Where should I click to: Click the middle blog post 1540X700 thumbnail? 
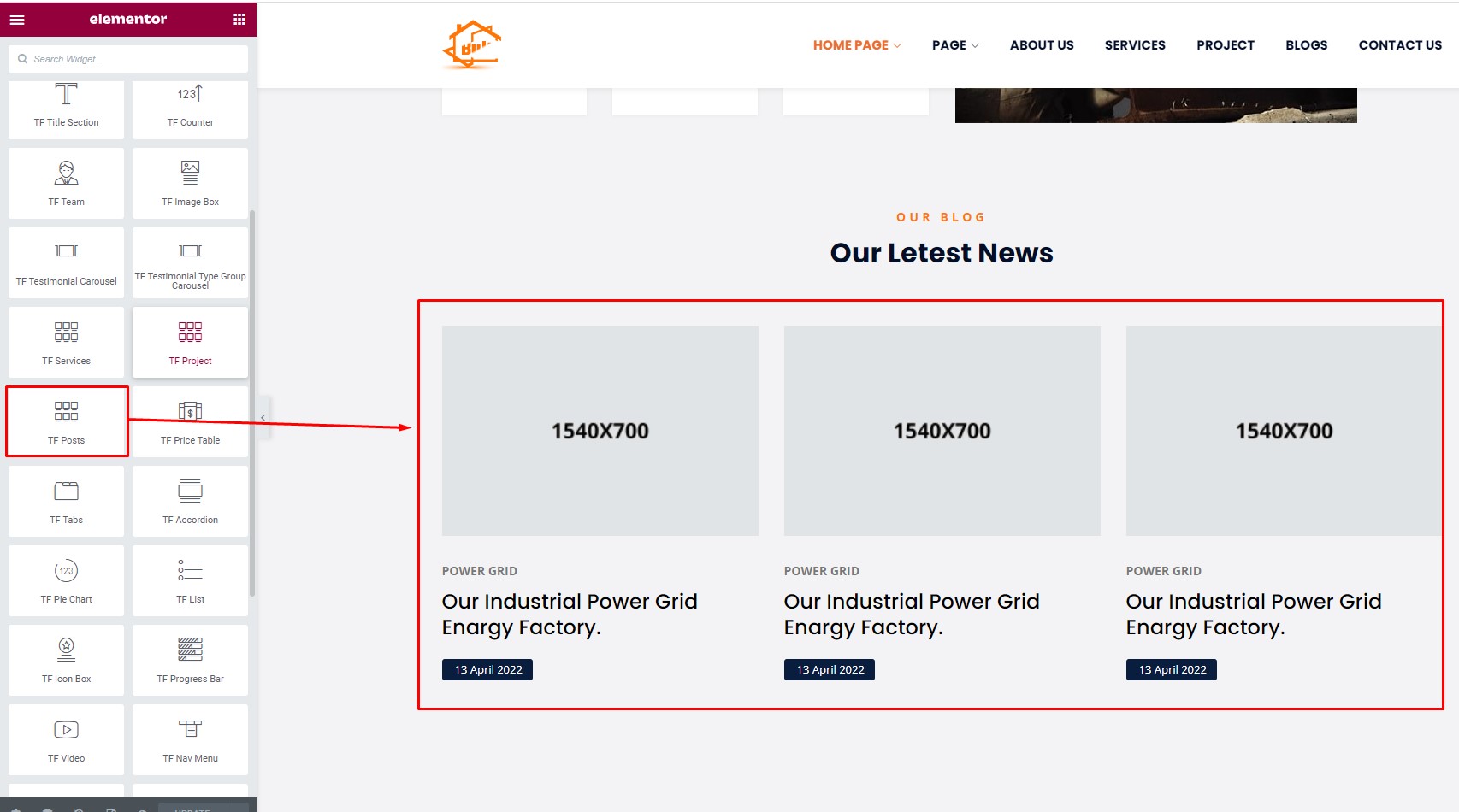click(x=942, y=431)
